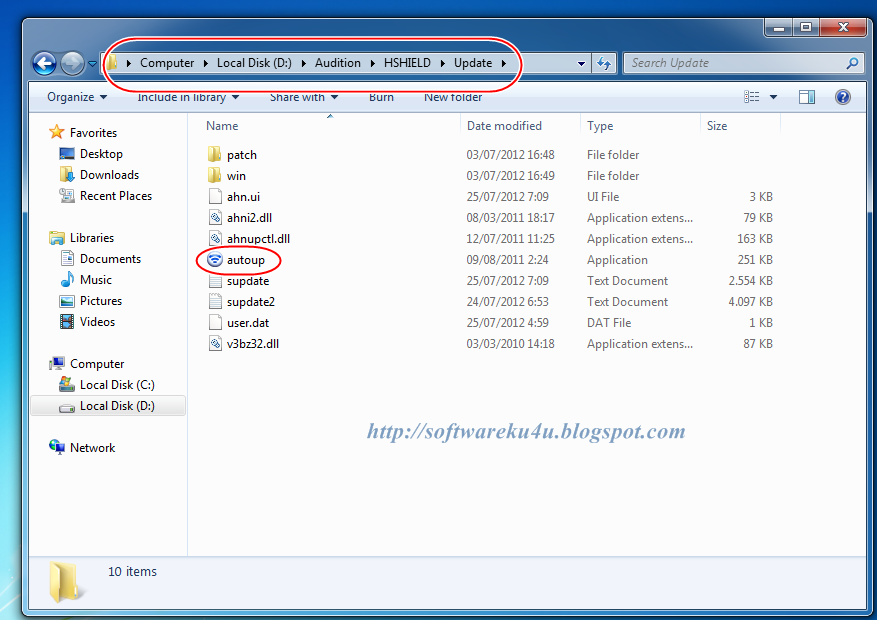Expand the arrow after Update breadcrumb
877x620 pixels.
click(503, 63)
